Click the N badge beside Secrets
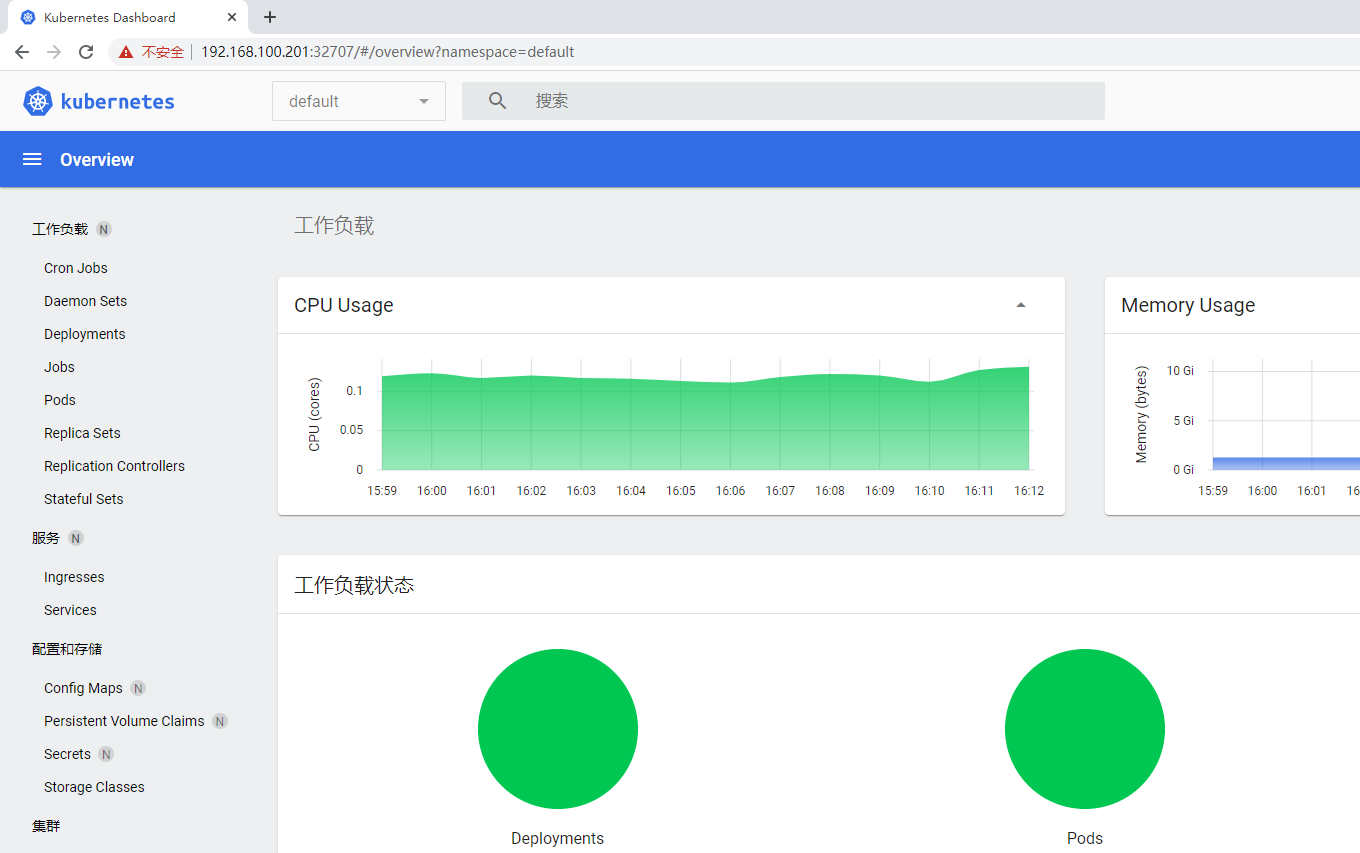Screen dimensions: 1360x853 click(106, 754)
